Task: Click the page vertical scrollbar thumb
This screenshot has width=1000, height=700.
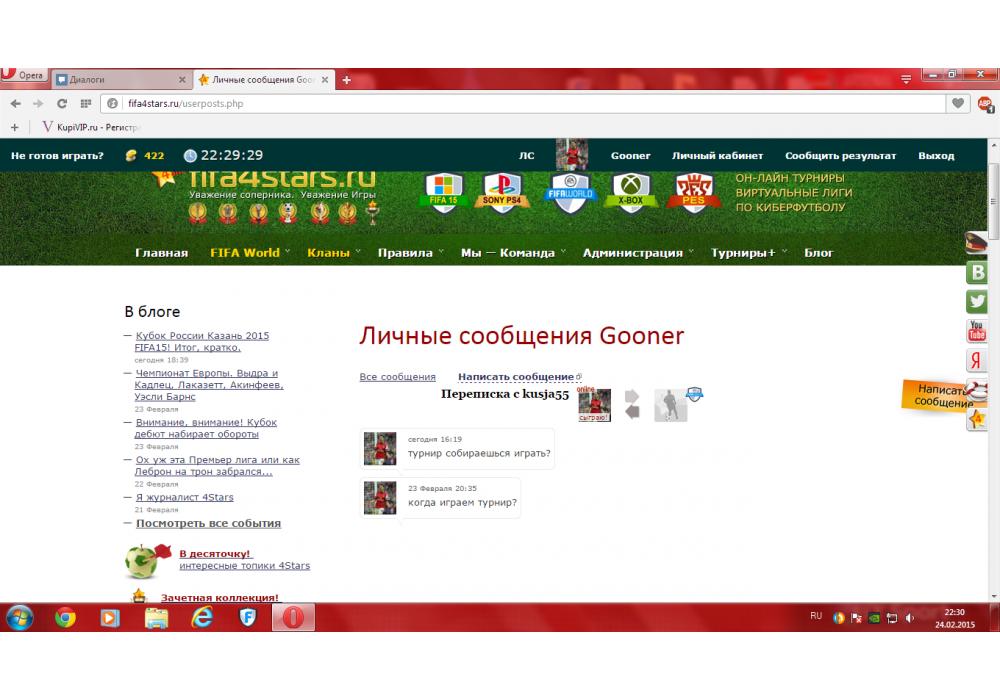Action: click(x=993, y=200)
